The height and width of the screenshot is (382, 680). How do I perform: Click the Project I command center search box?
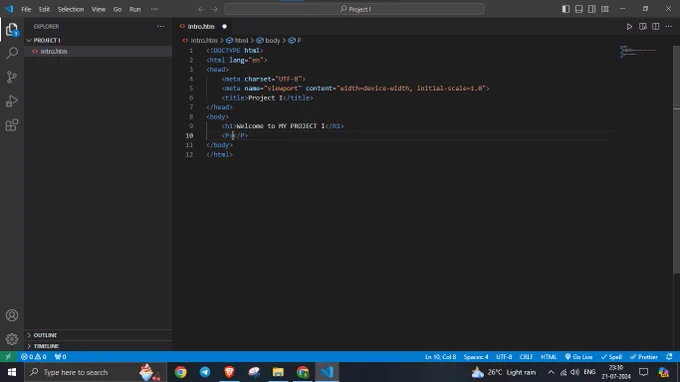(x=354, y=9)
